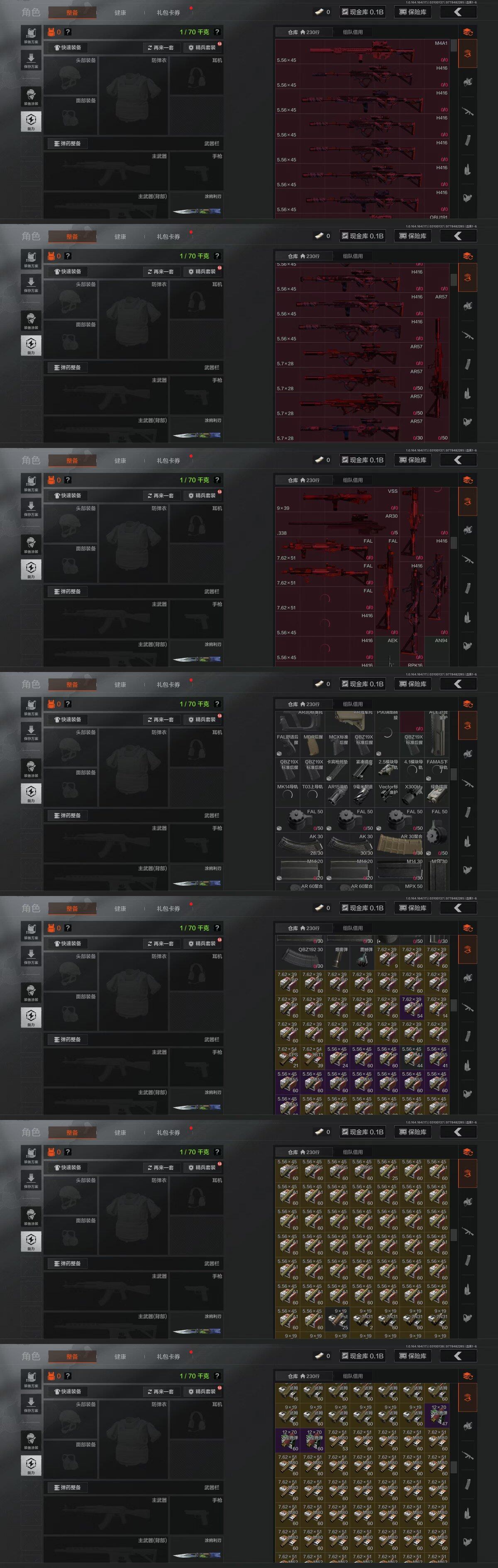Click the stack sort icon above the M4A1 list
498x1568 pixels.
pos(468,32)
